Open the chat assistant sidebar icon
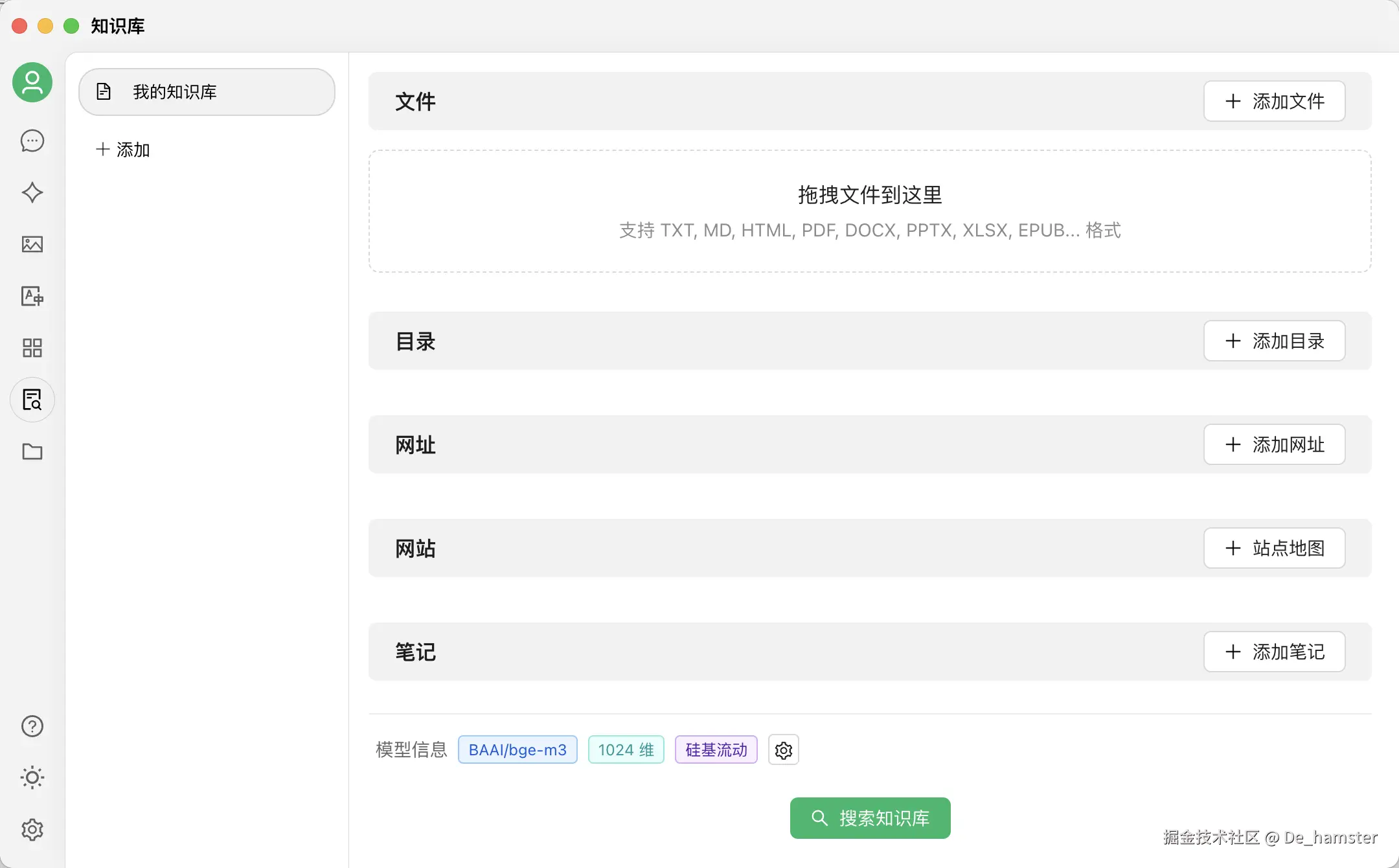 pyautogui.click(x=32, y=141)
